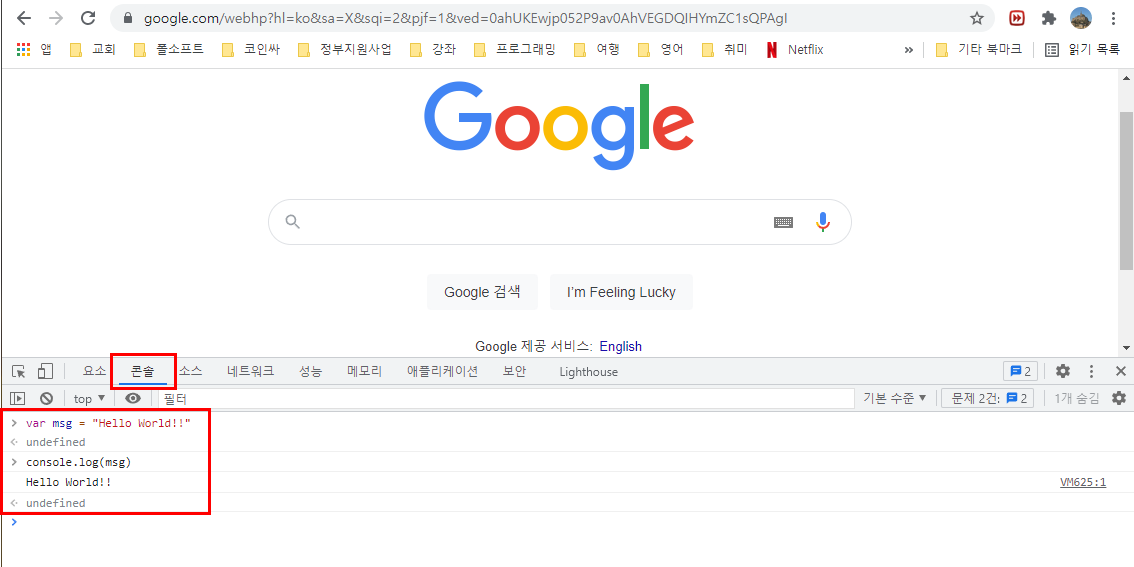This screenshot has width=1134, height=567.
Task: Go back with the browser back arrow
Action: coord(24,18)
